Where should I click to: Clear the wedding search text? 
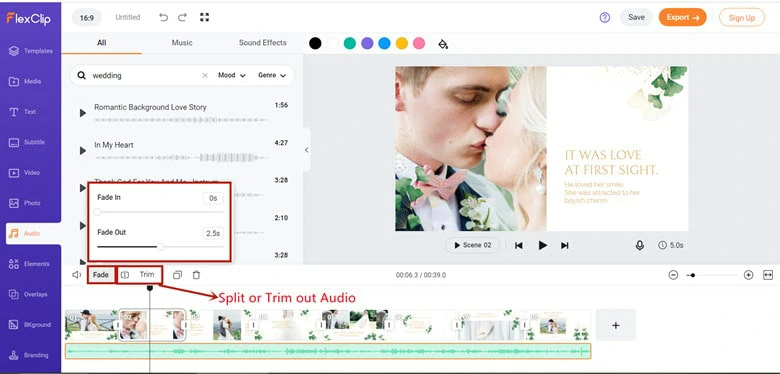coord(205,76)
